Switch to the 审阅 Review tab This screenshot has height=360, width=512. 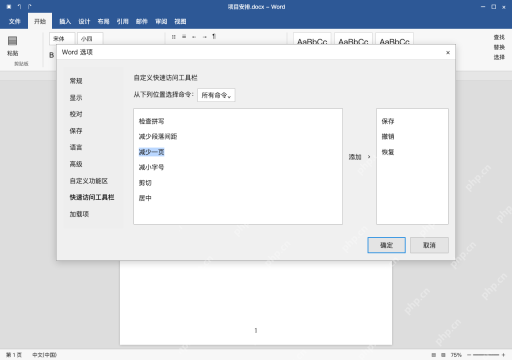pos(161,21)
